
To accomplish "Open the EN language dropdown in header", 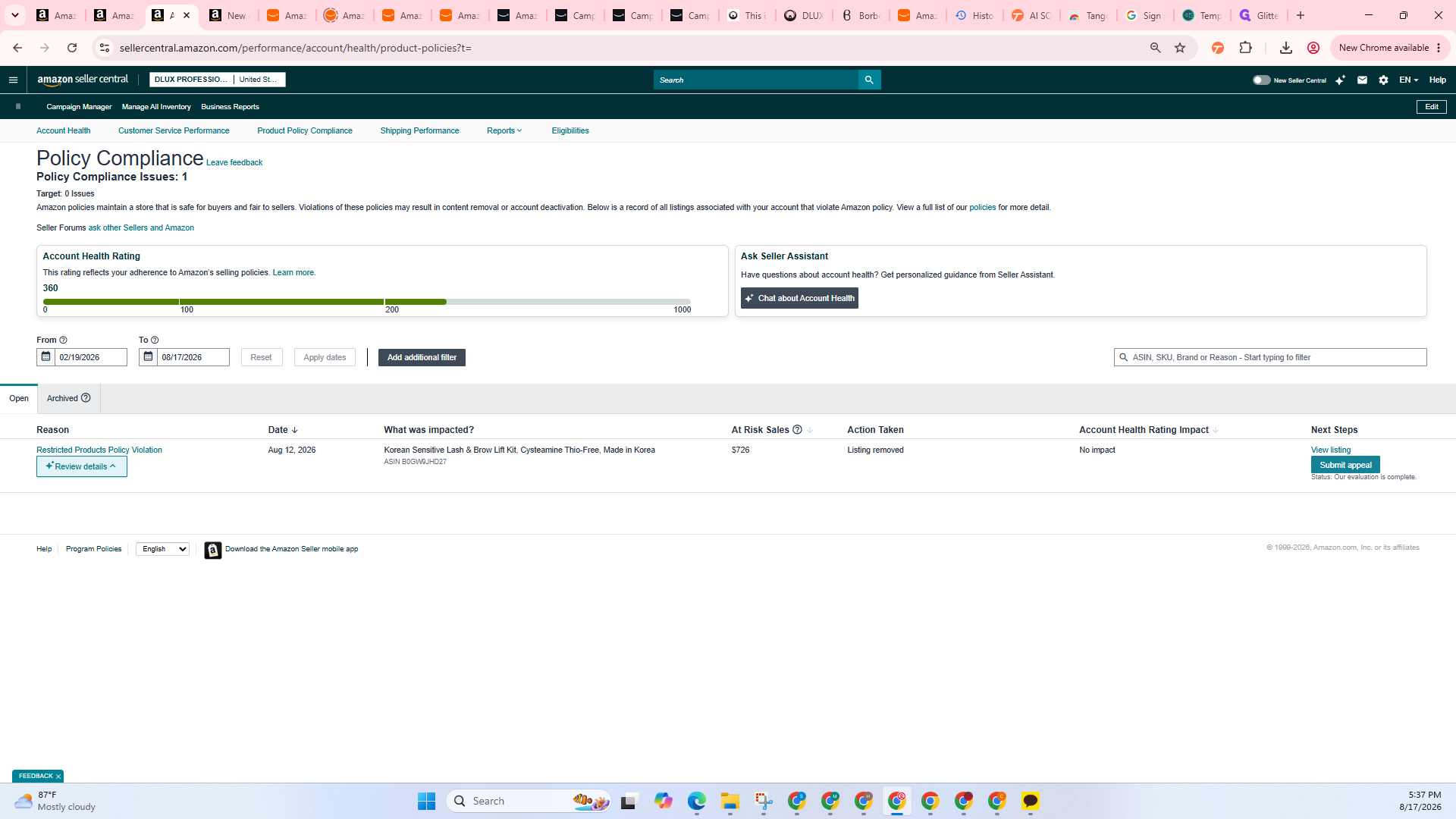I will [x=1408, y=80].
